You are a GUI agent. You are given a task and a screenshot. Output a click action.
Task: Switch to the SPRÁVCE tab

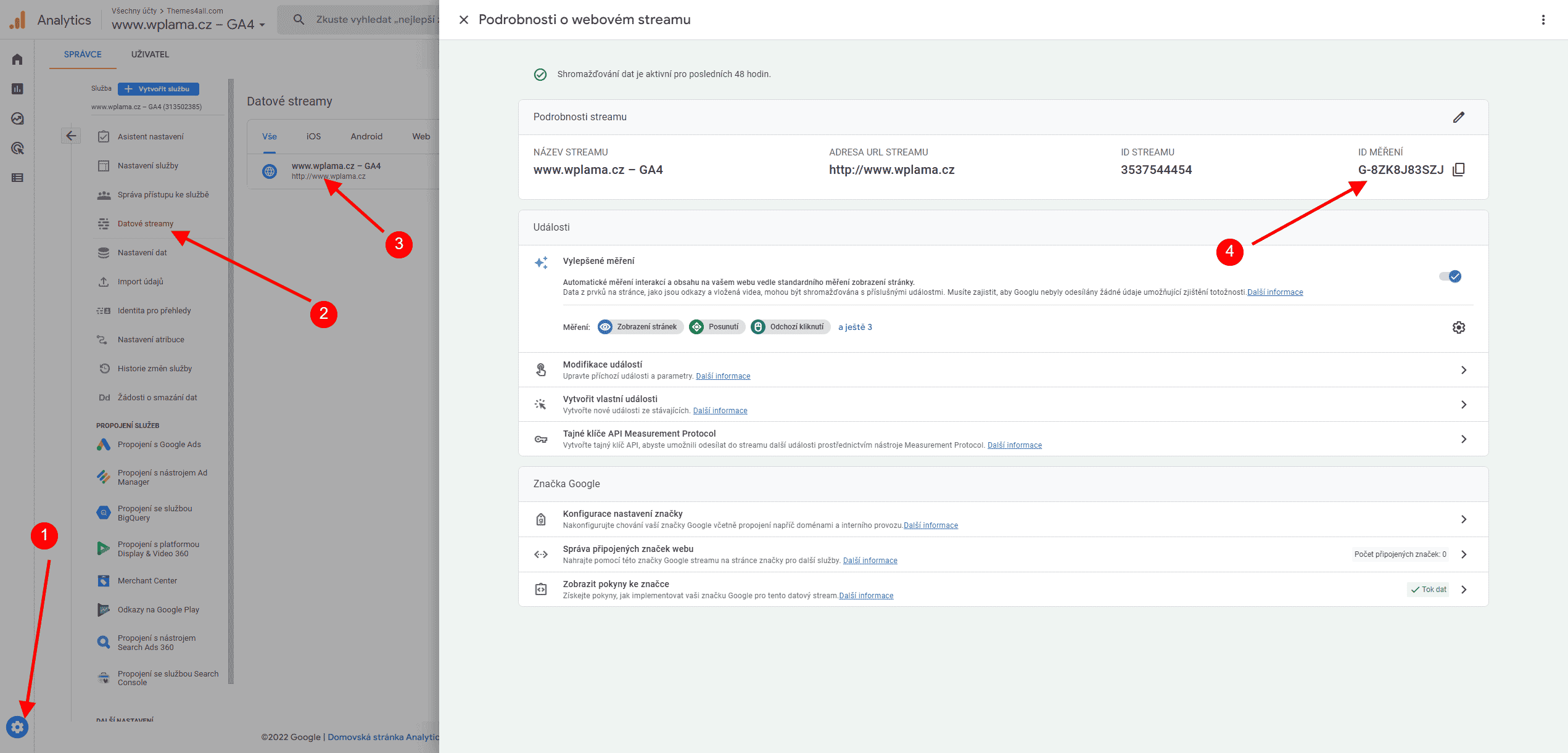pos(83,54)
